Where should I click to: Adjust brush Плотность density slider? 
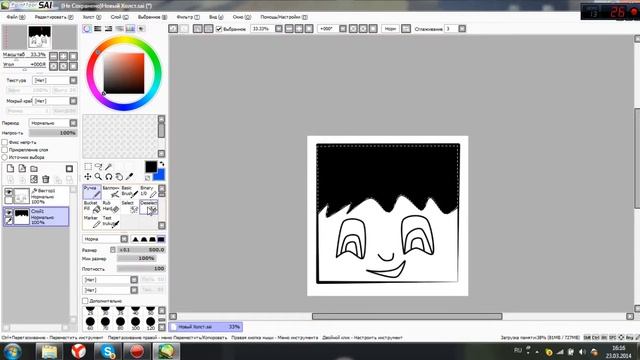pos(141,269)
